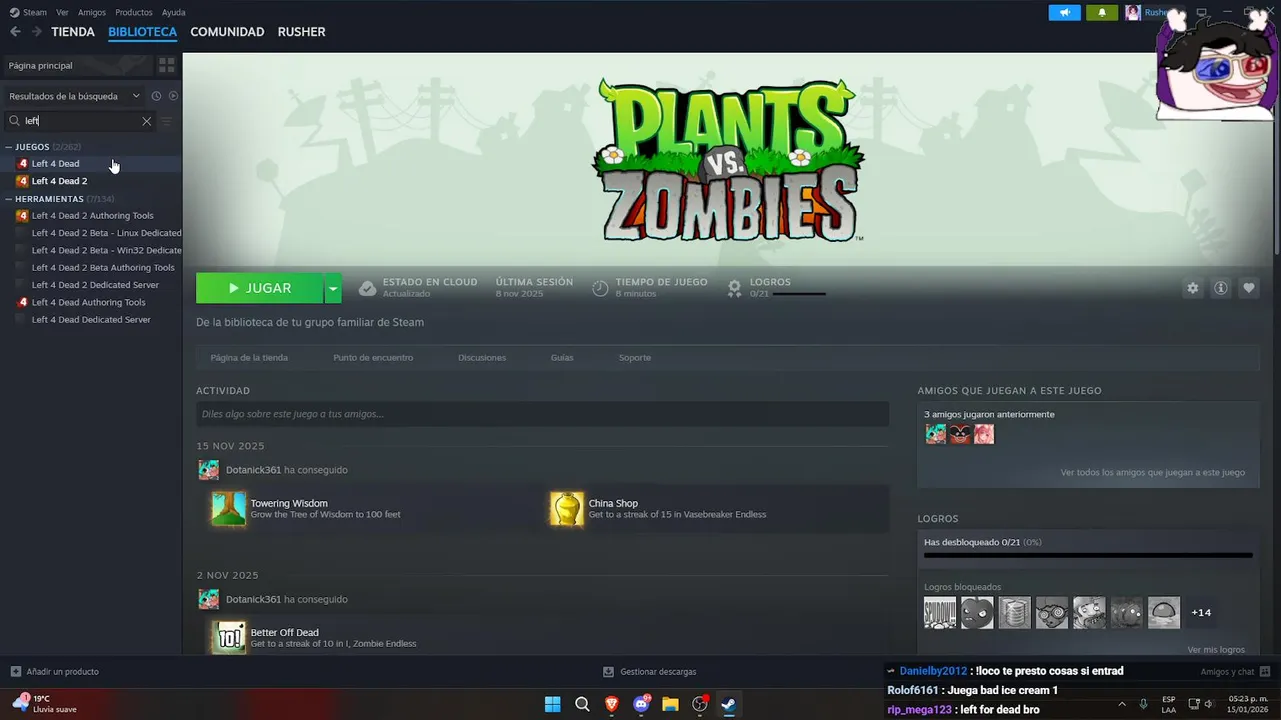
Task: Click the Towering Wisdom achievement icon
Action: tap(229, 509)
